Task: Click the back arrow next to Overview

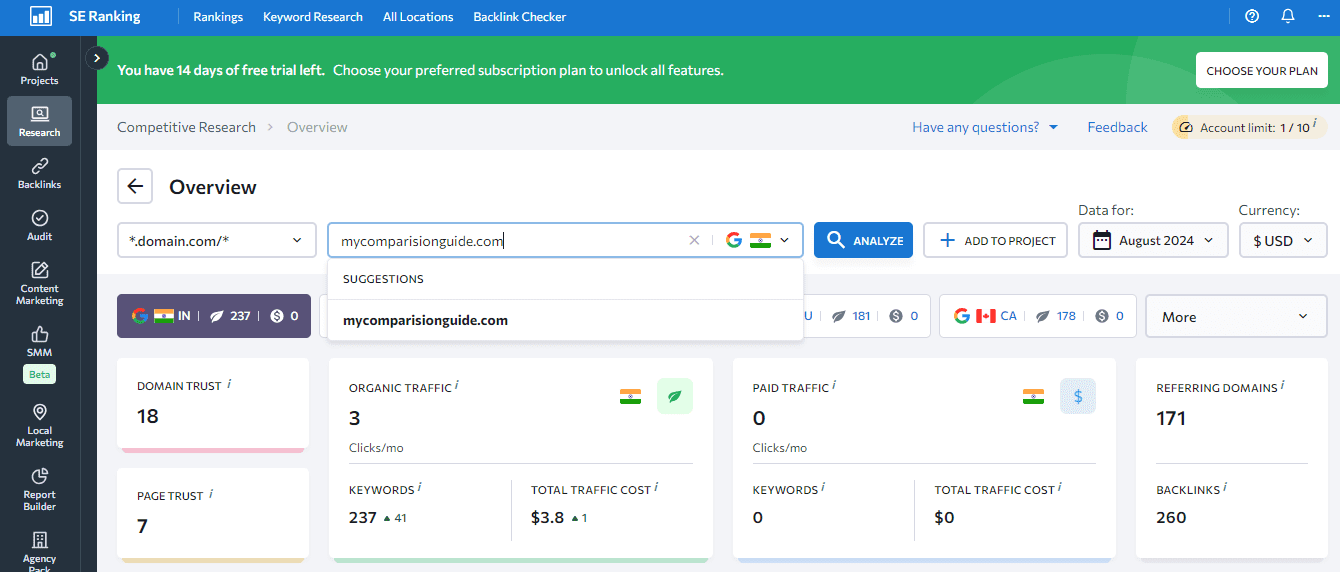Action: tap(135, 186)
